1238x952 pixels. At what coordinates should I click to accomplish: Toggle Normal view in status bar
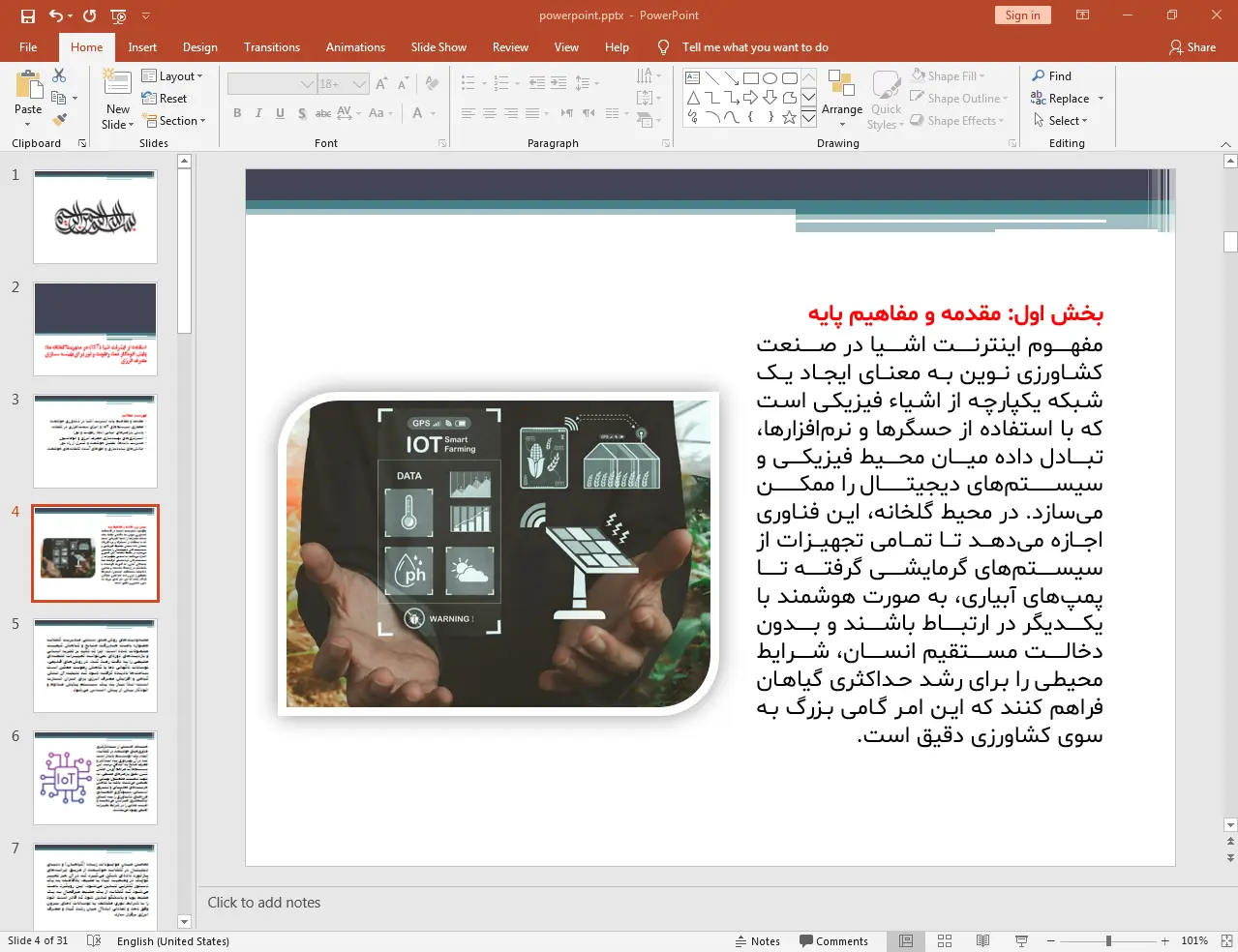point(906,940)
